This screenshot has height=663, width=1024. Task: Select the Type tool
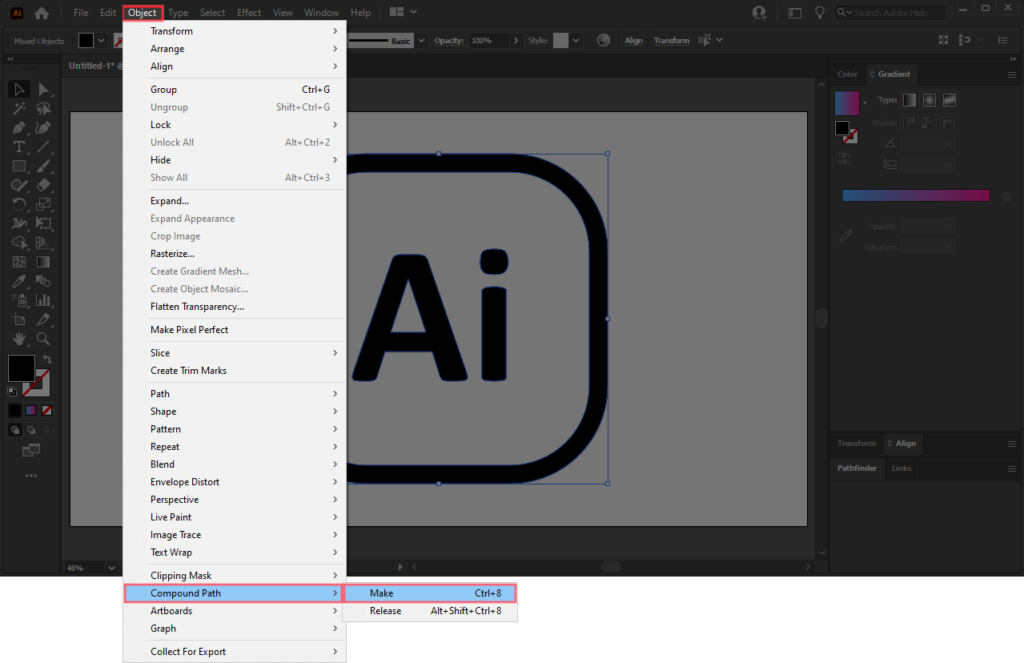[18, 147]
